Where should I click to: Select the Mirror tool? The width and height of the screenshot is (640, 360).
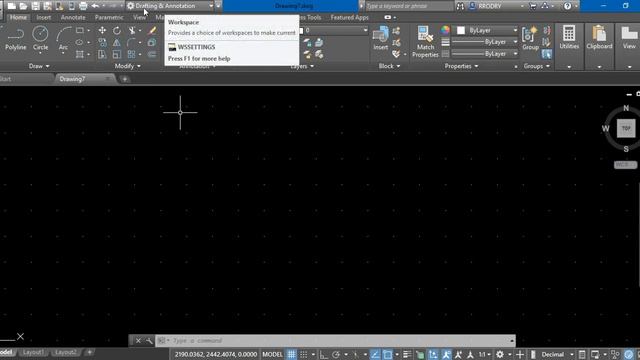[117, 42]
